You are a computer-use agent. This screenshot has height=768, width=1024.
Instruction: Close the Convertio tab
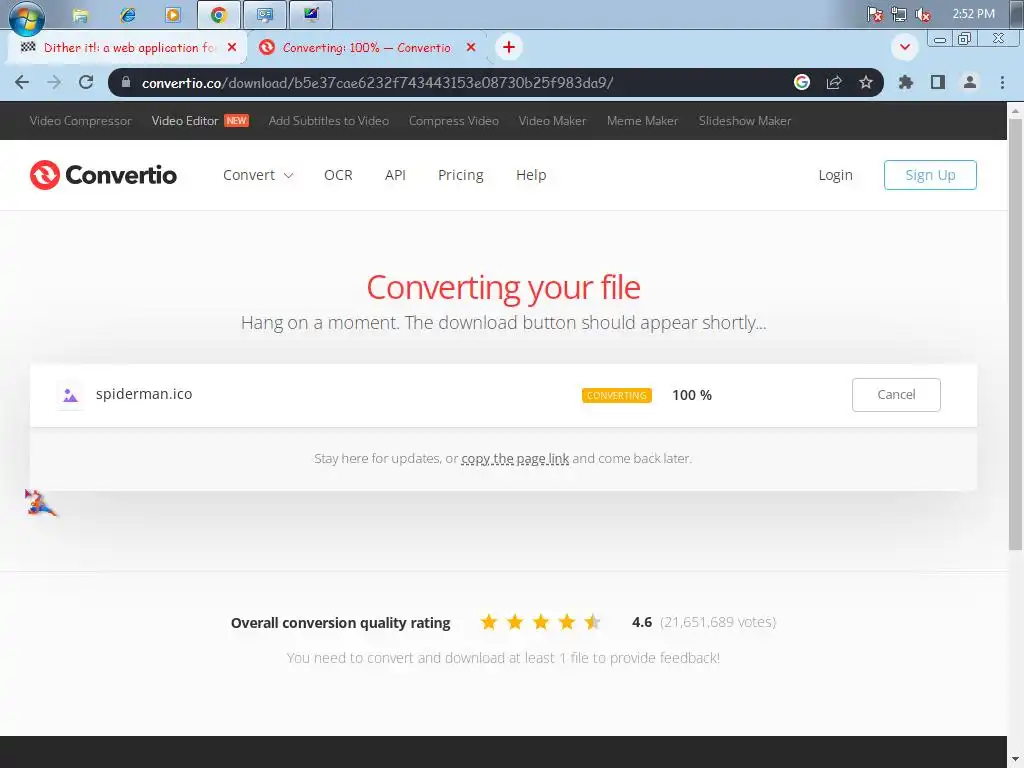pyautogui.click(x=471, y=48)
